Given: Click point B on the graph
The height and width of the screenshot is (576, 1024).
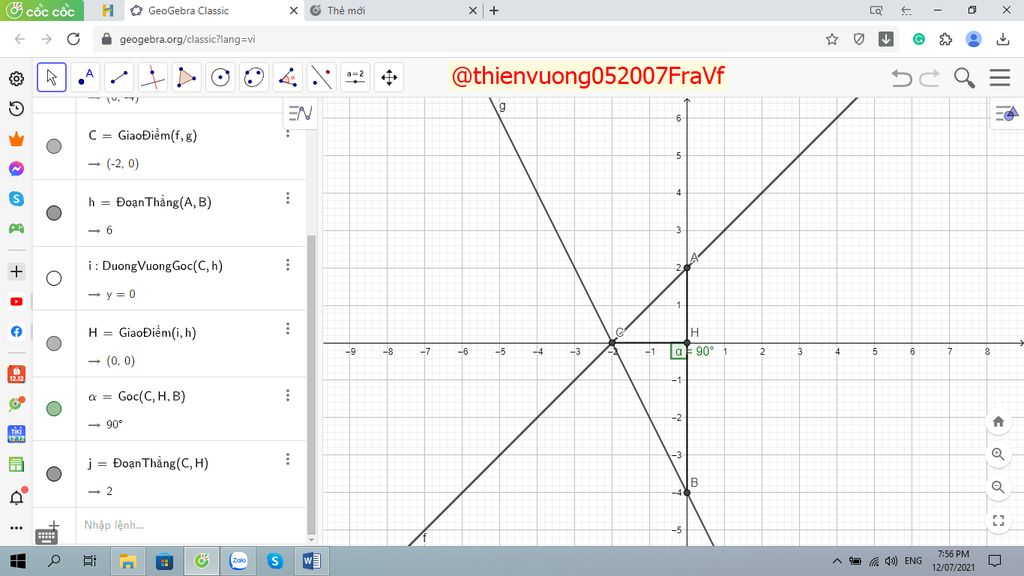Looking at the screenshot, I should [687, 493].
